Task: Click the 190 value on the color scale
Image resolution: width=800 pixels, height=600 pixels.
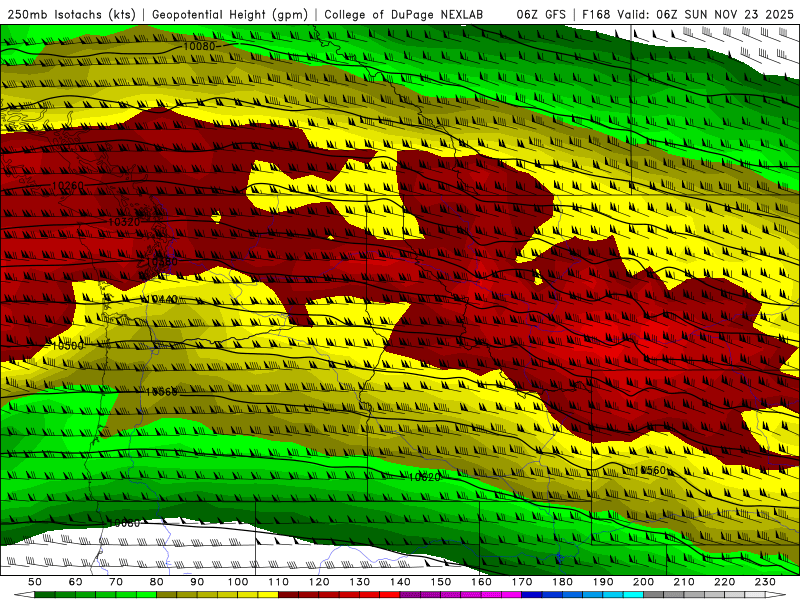Action: click(x=603, y=582)
